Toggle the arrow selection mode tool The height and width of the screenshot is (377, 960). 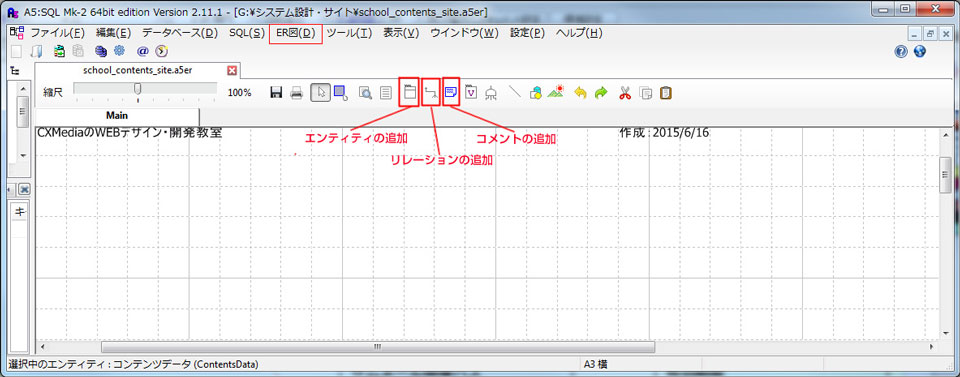(321, 92)
